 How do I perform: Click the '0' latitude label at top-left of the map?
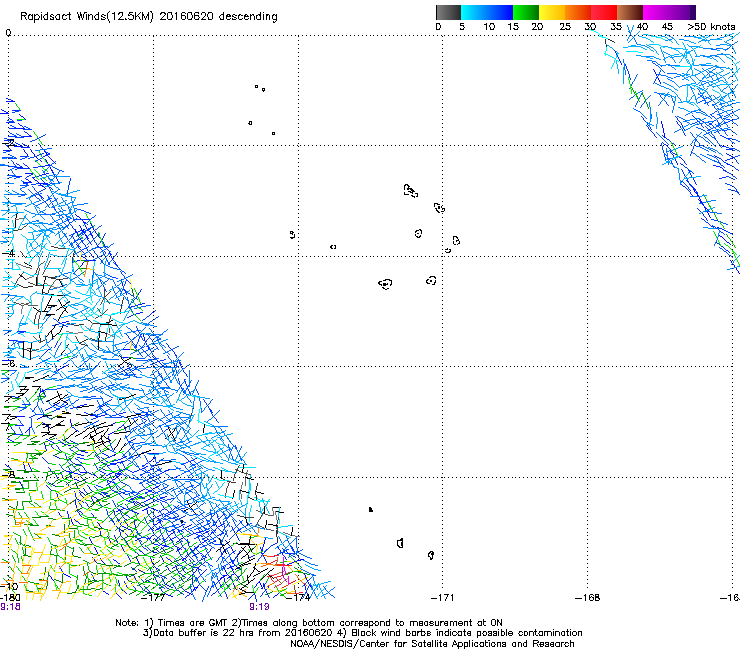coord(8,33)
